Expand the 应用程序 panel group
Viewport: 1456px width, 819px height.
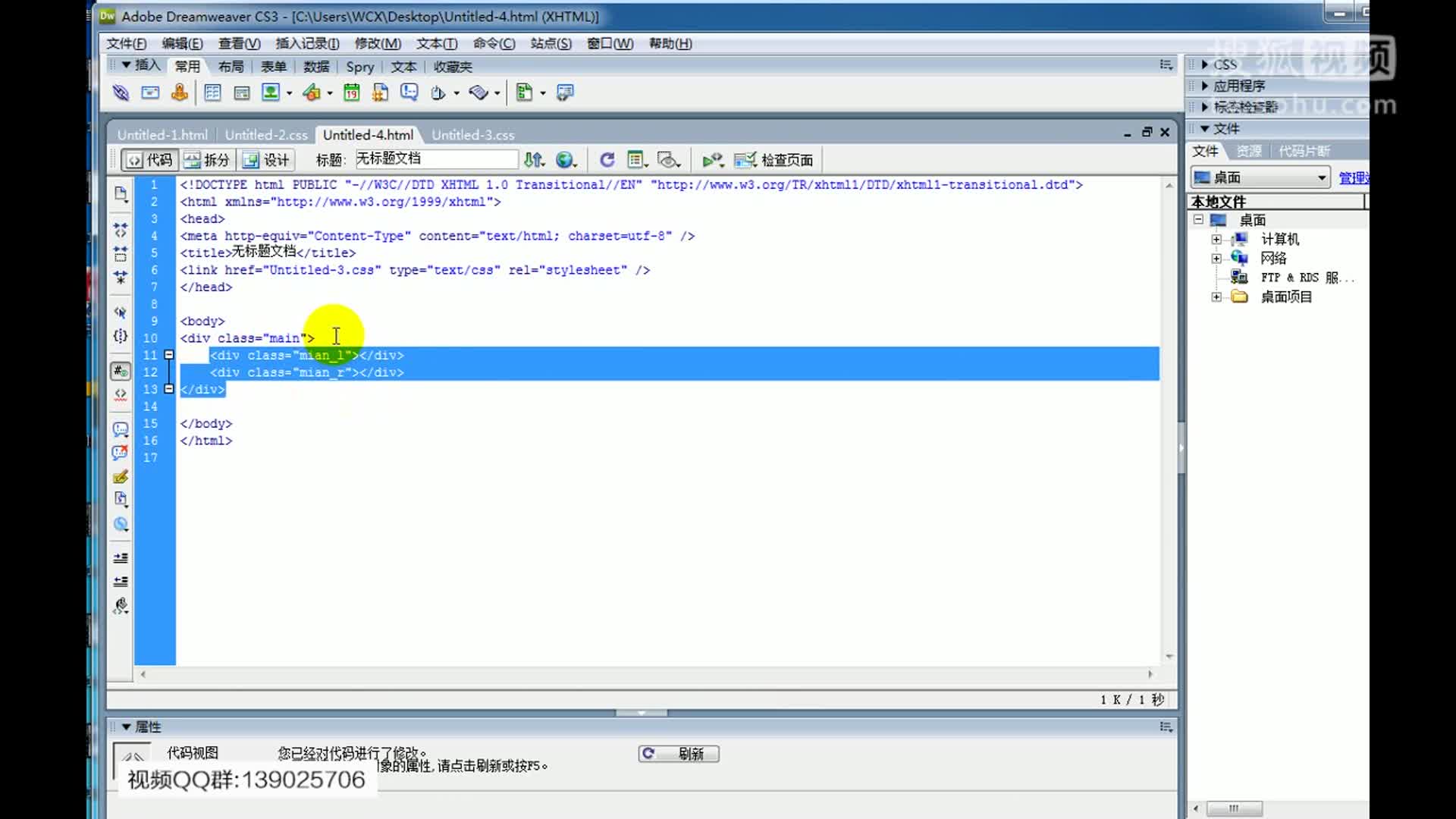pos(1204,86)
